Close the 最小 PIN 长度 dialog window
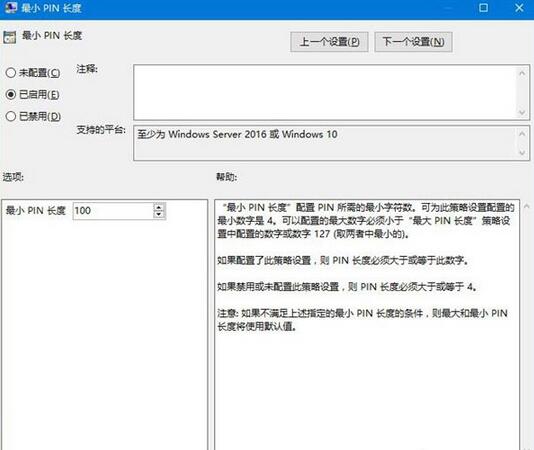 (519, 7)
